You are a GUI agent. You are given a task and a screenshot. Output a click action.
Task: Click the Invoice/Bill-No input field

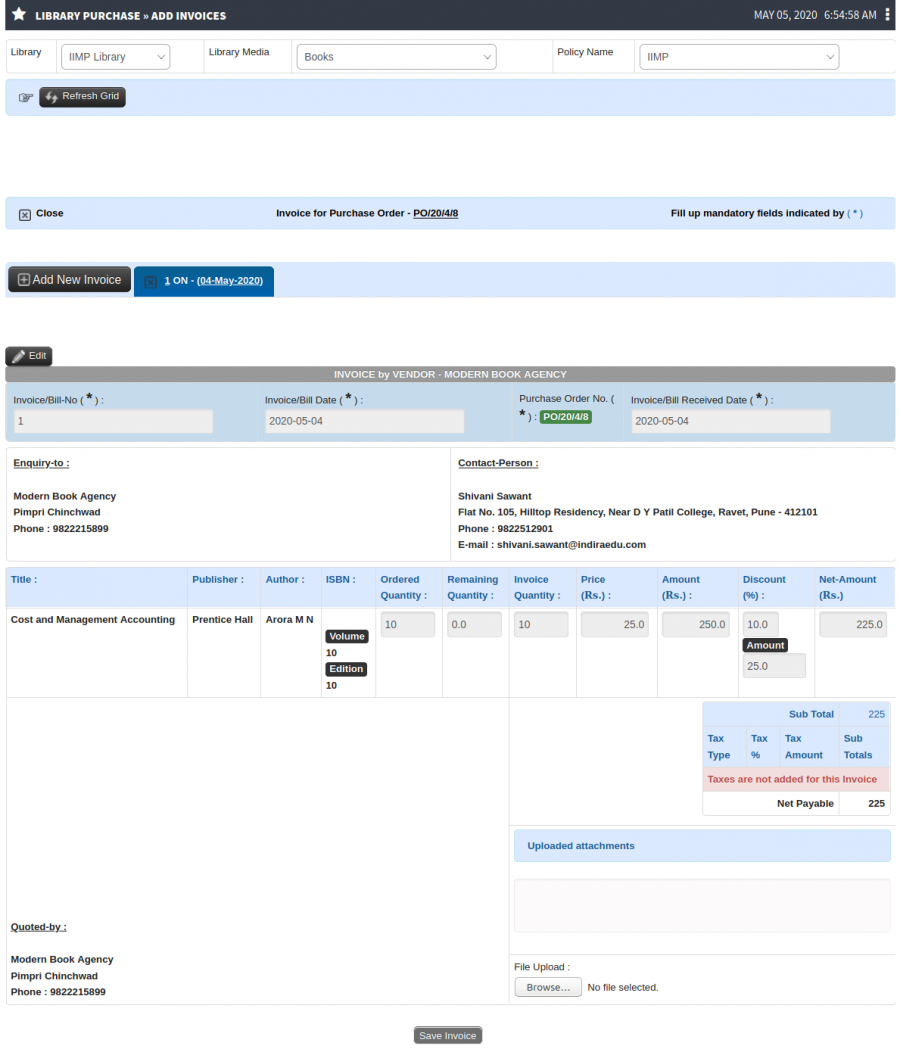pyautogui.click(x=113, y=421)
